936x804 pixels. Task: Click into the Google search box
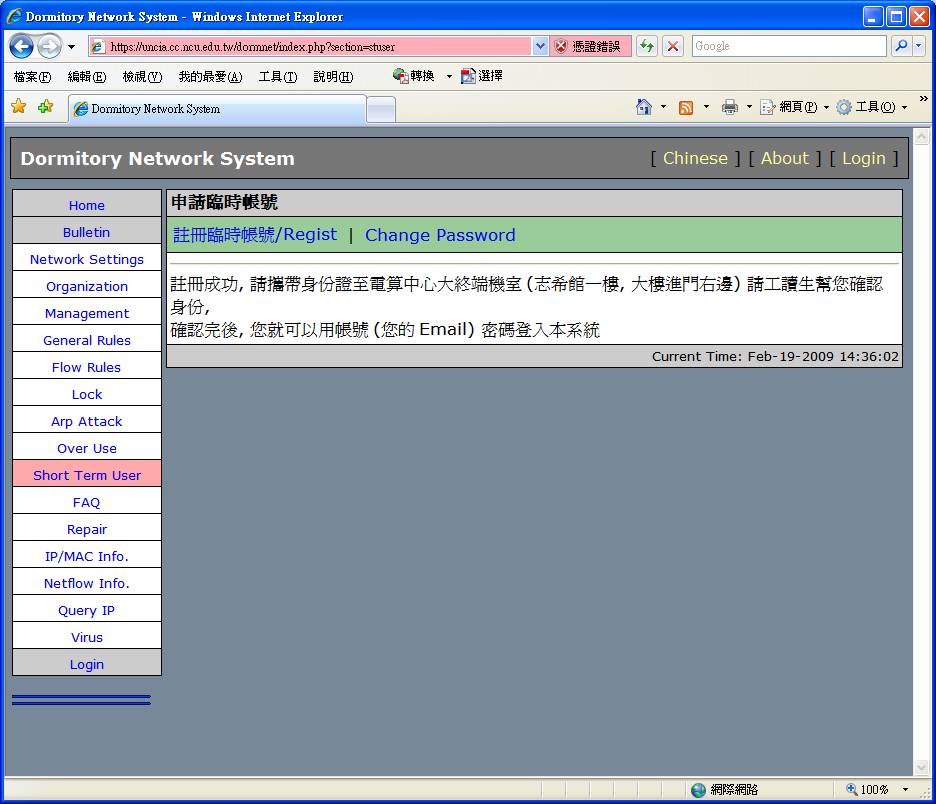pyautogui.click(x=787, y=46)
